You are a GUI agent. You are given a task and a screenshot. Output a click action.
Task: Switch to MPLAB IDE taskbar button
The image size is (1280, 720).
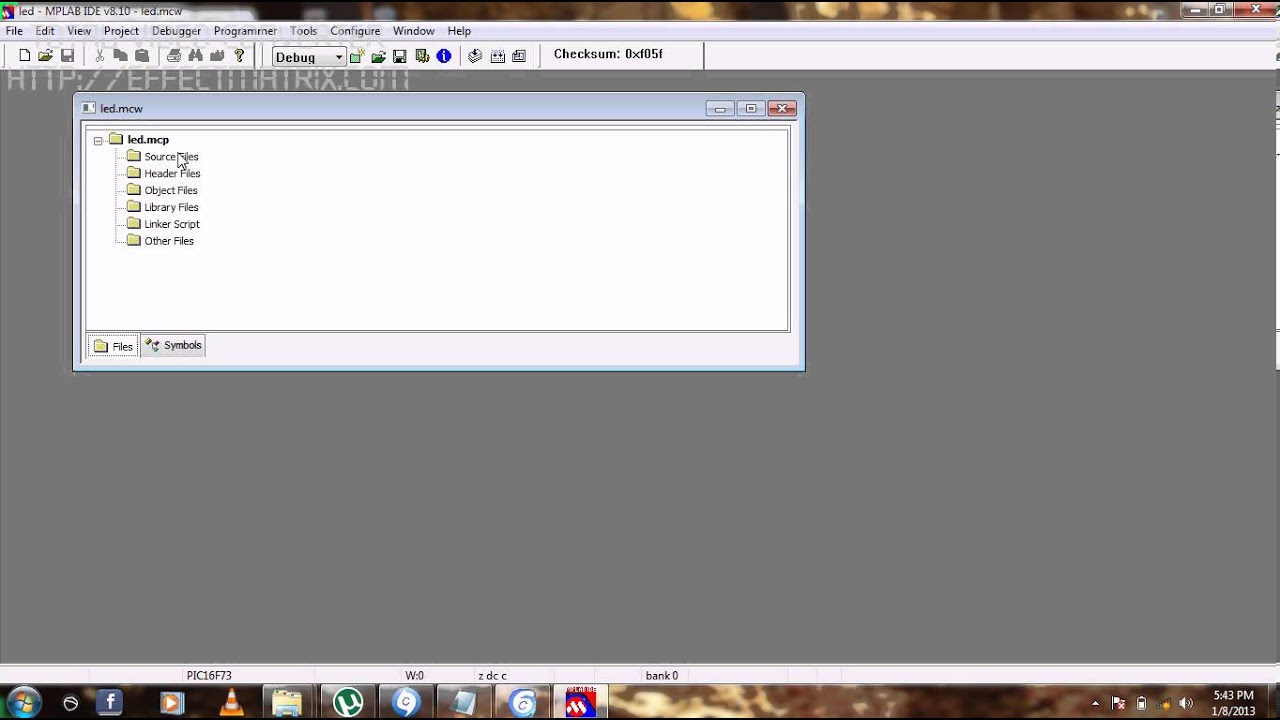tap(581, 703)
